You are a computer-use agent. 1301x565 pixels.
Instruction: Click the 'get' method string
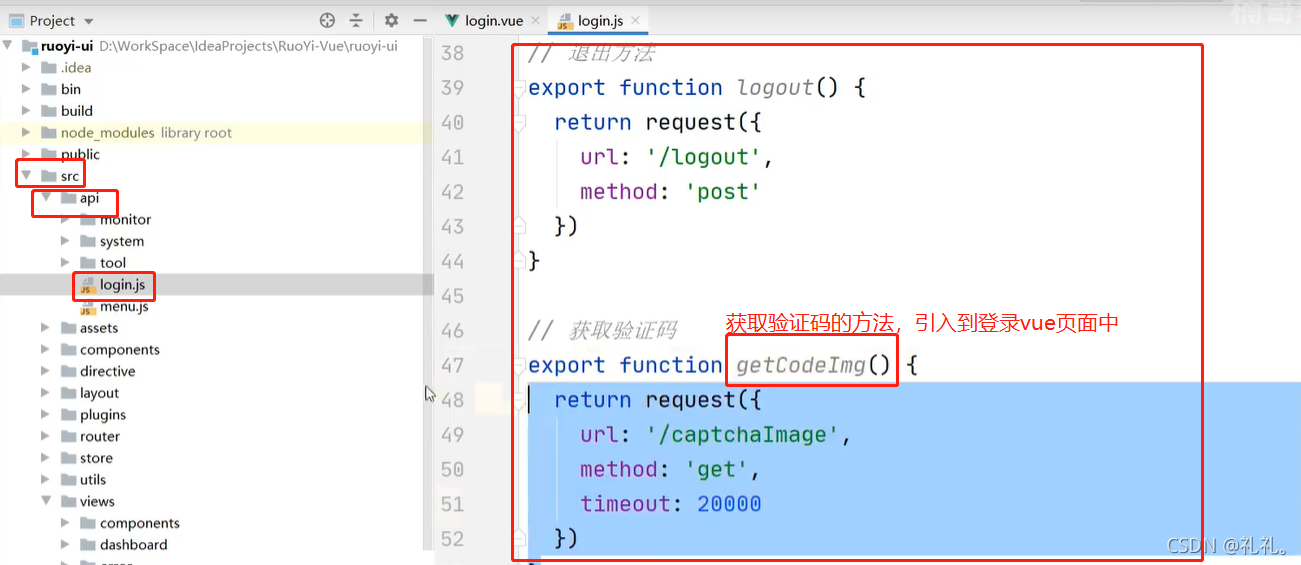(717, 470)
